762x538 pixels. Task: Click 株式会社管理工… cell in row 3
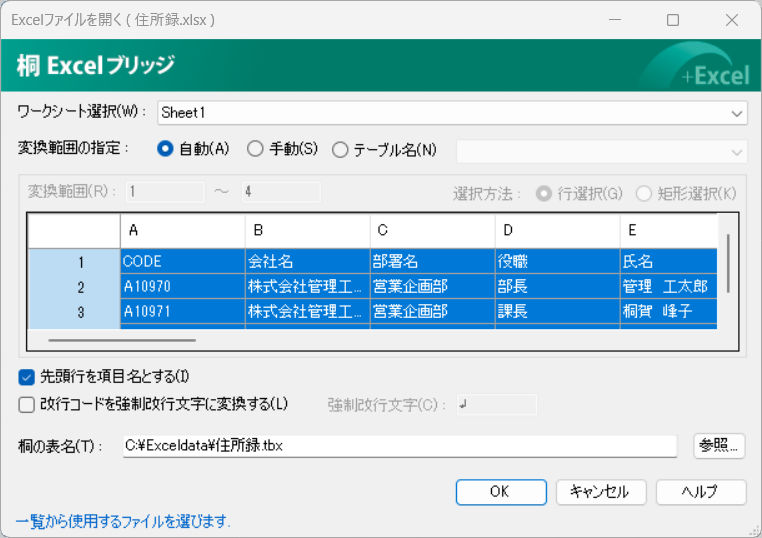308,311
